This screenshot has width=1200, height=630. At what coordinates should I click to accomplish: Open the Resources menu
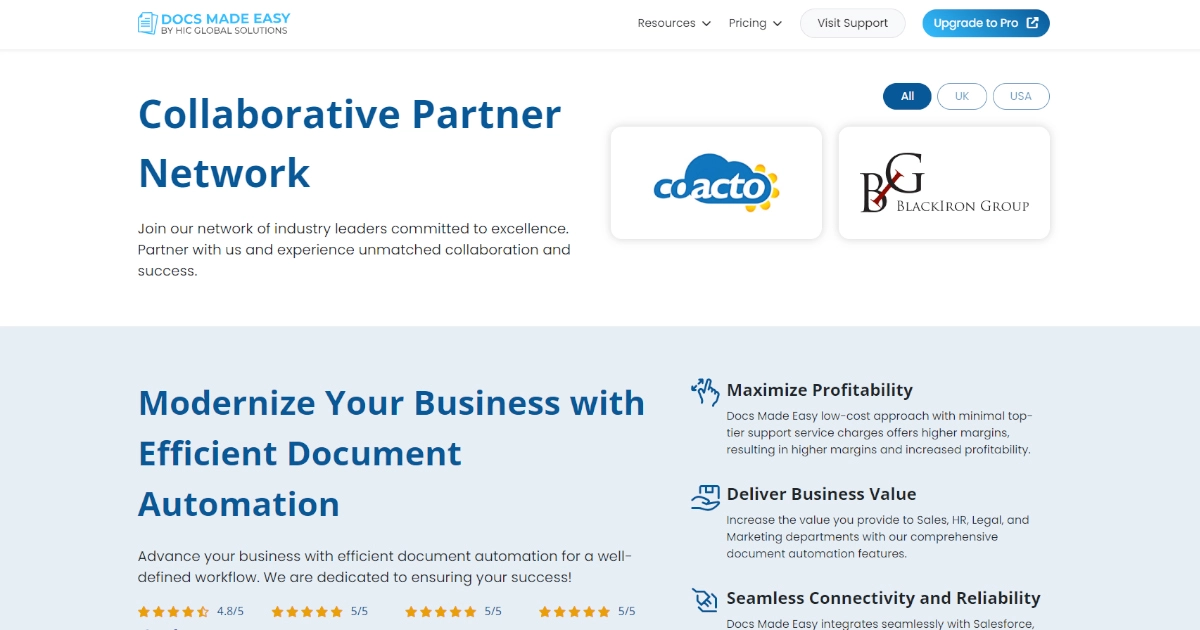(667, 22)
